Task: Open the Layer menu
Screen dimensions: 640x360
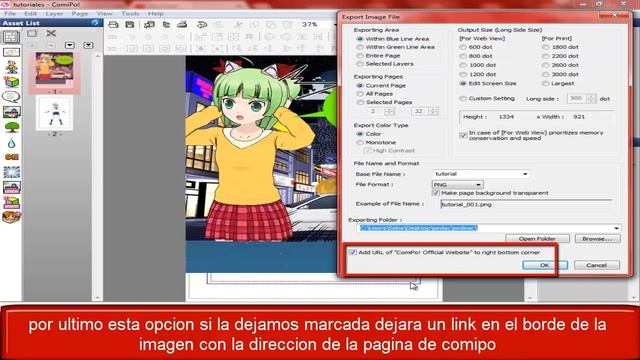Action: (54, 13)
